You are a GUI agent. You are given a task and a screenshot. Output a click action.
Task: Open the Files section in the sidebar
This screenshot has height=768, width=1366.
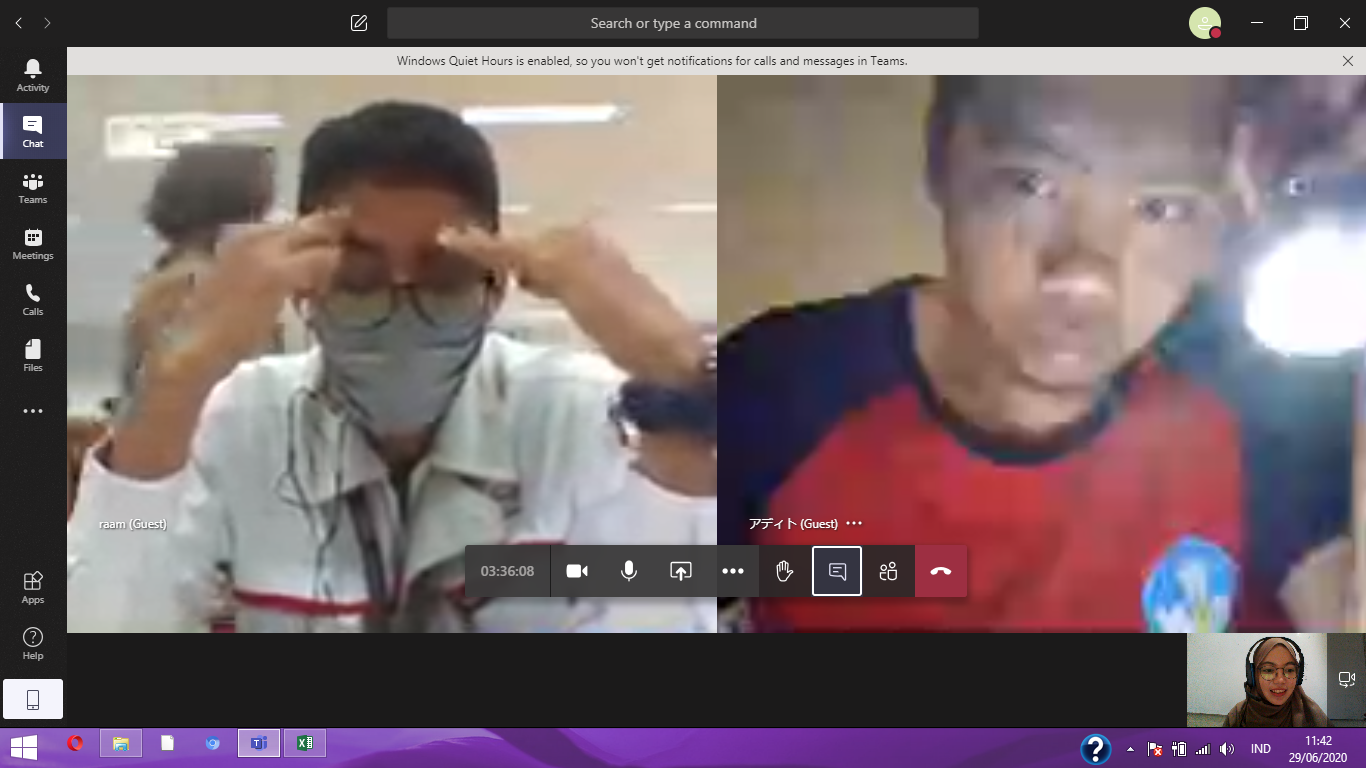[x=33, y=355]
